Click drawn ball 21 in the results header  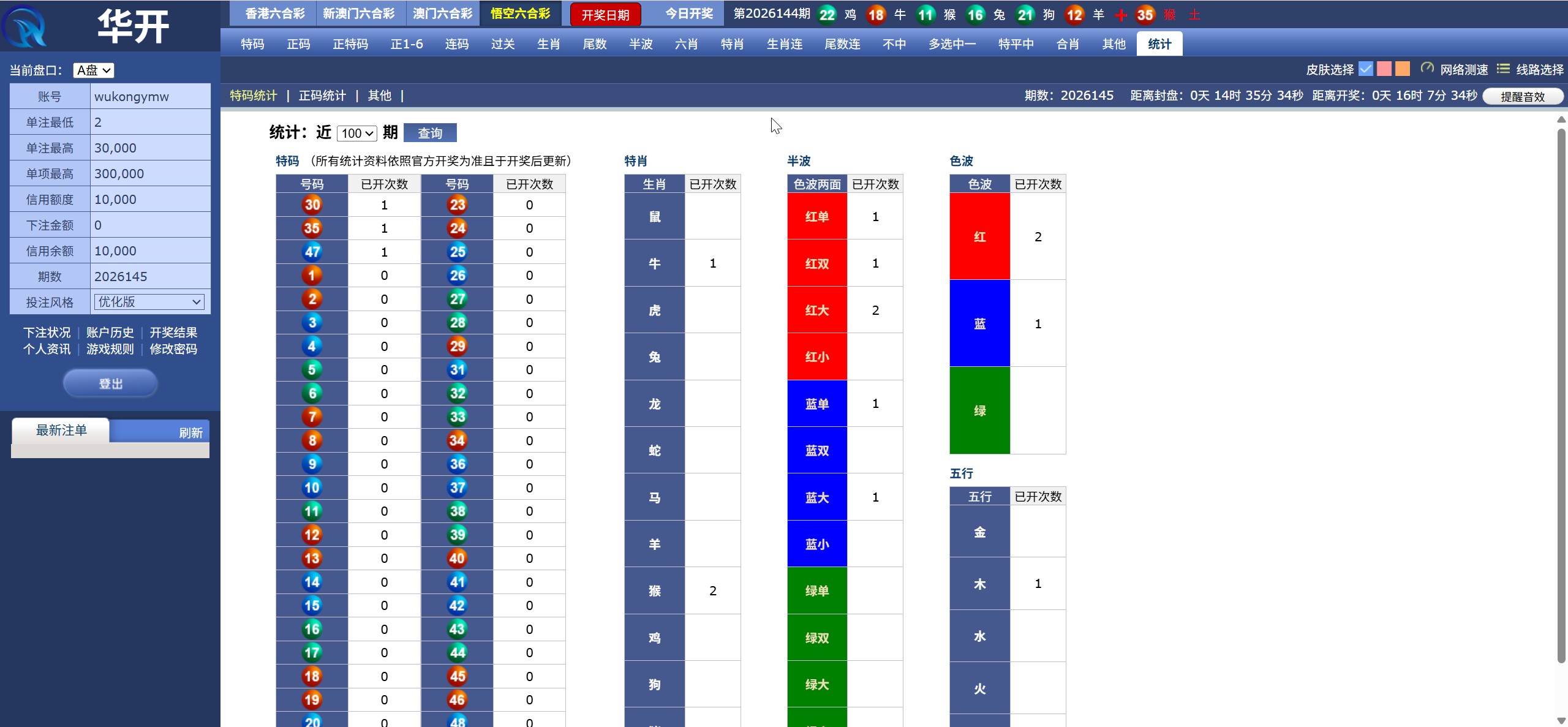[1025, 14]
